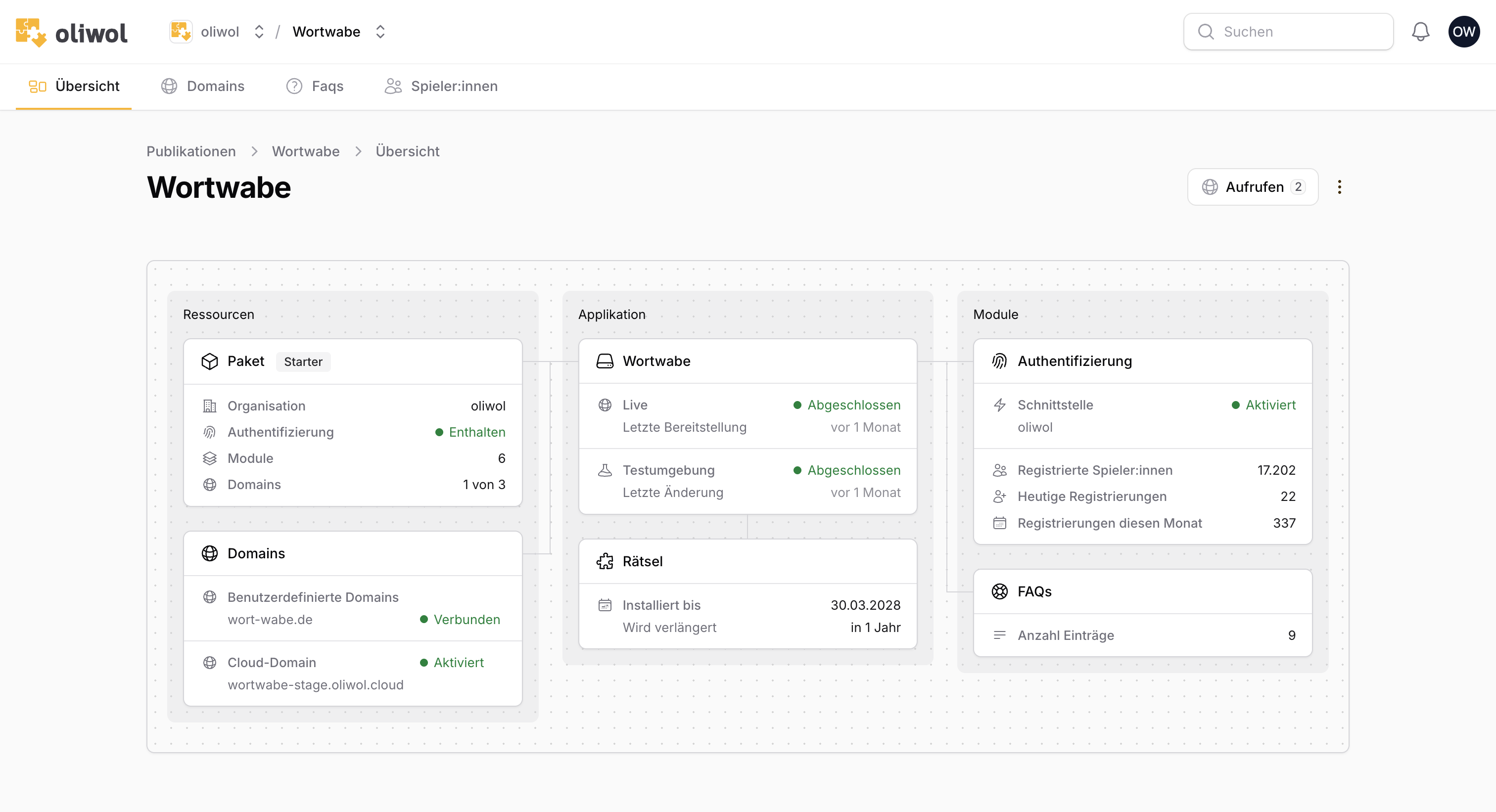1496x812 pixels.
Task: Click the FAQs module icon
Action: click(999, 591)
